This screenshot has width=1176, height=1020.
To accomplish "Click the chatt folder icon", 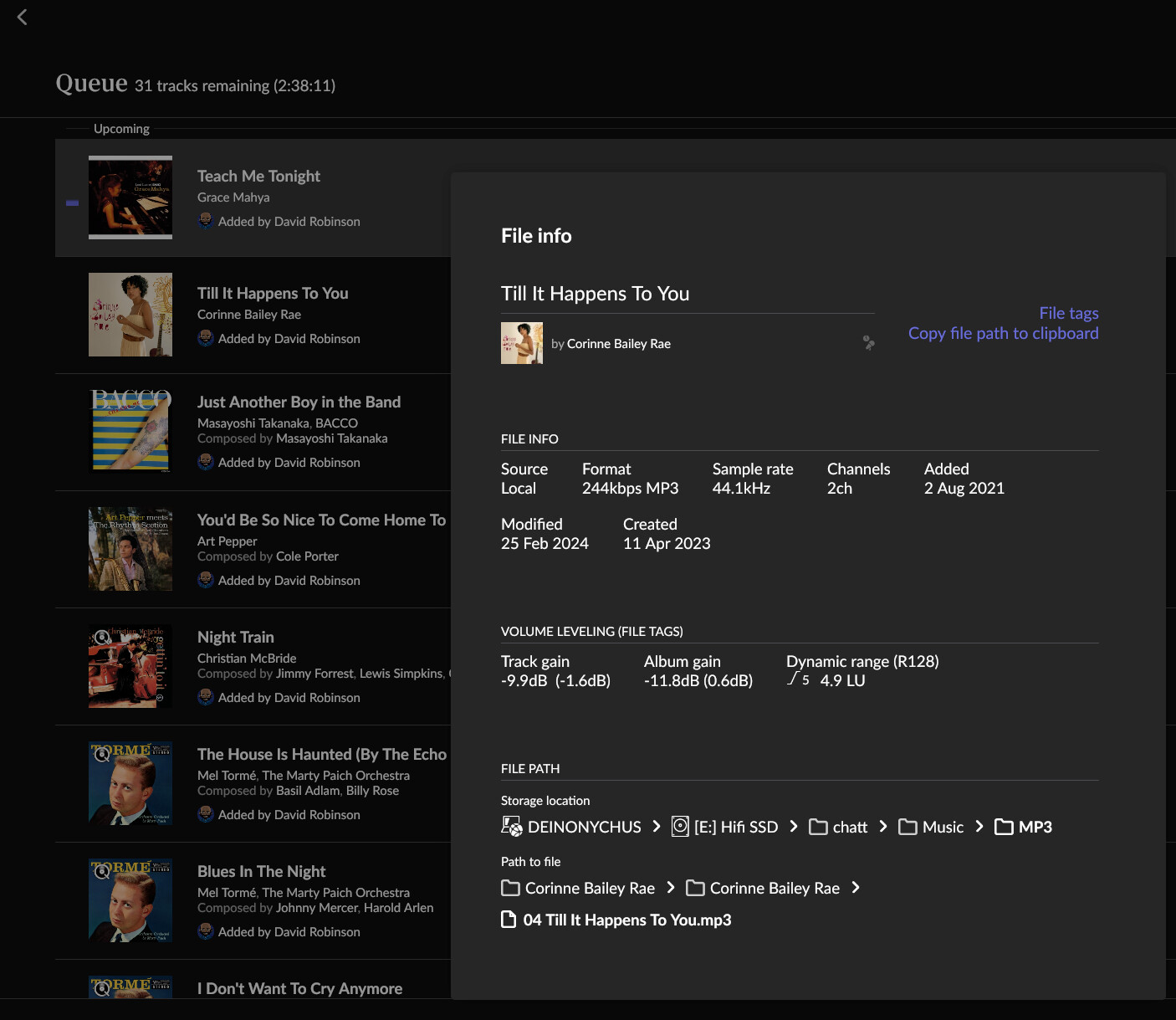I will point(818,827).
